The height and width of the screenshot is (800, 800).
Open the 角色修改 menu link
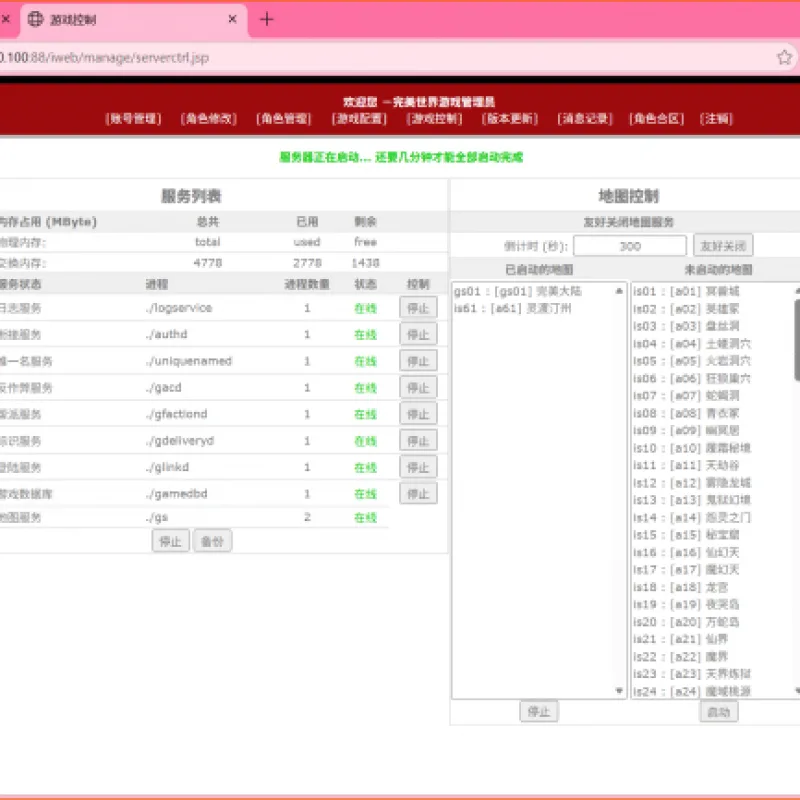[209, 119]
